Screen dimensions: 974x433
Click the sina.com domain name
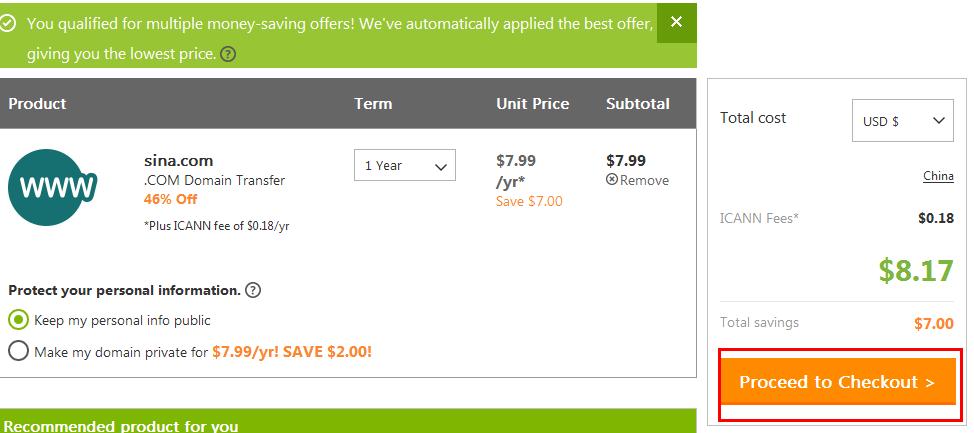[x=178, y=161]
